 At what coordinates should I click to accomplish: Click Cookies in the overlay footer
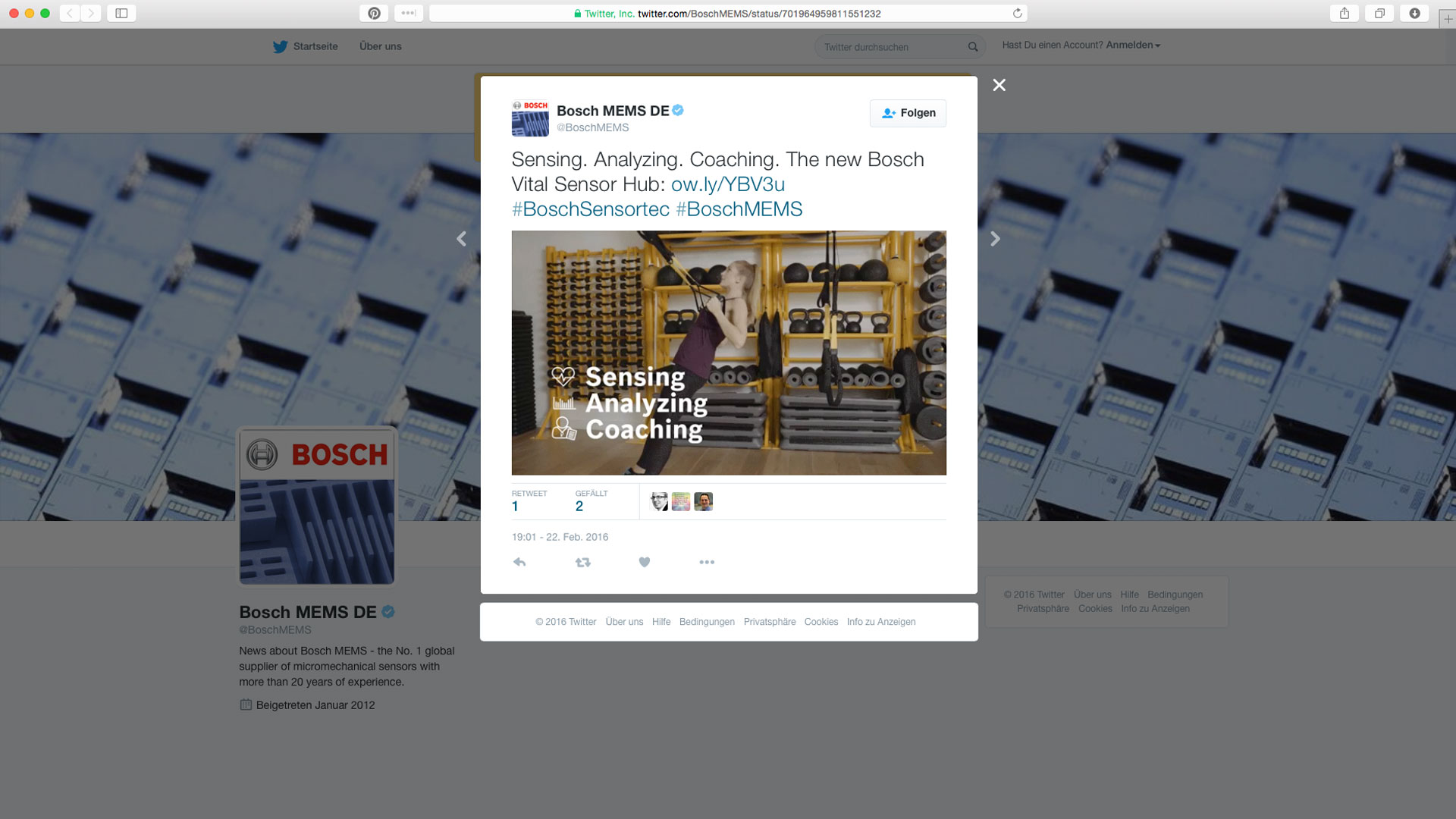tap(821, 622)
